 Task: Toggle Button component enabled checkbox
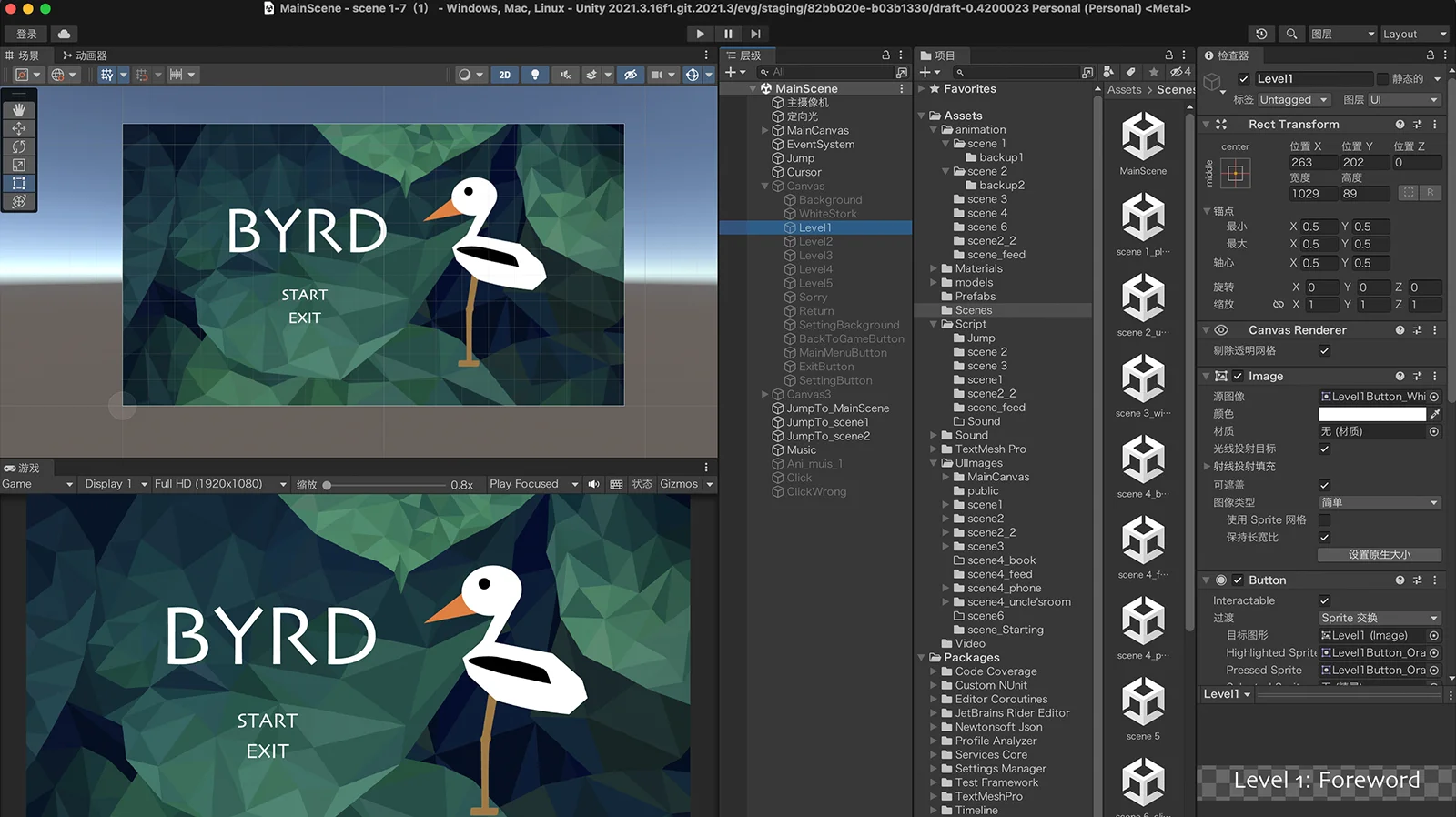pyautogui.click(x=1238, y=580)
